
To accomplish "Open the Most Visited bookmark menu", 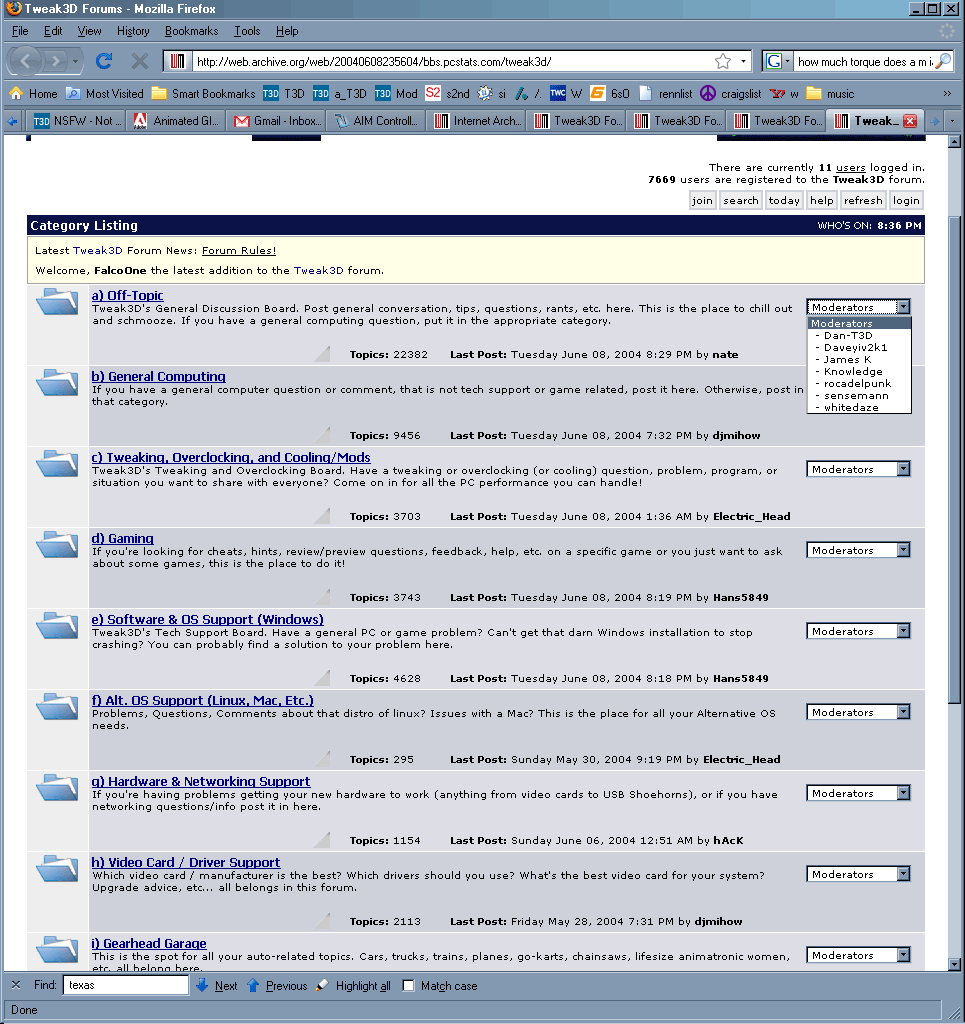I will tap(104, 93).
